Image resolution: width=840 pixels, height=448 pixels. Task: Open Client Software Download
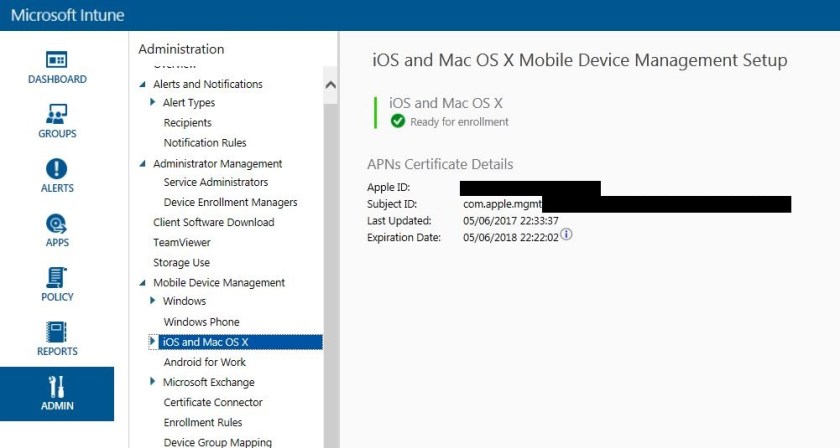[x=213, y=222]
